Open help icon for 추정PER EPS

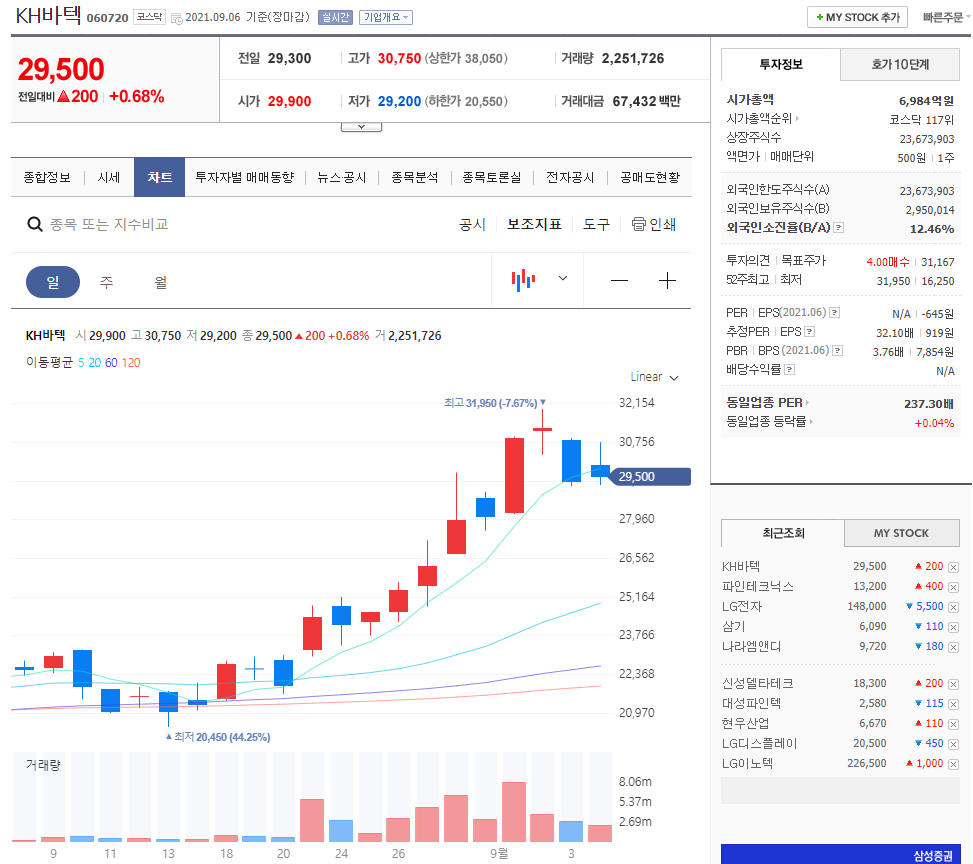[810, 331]
